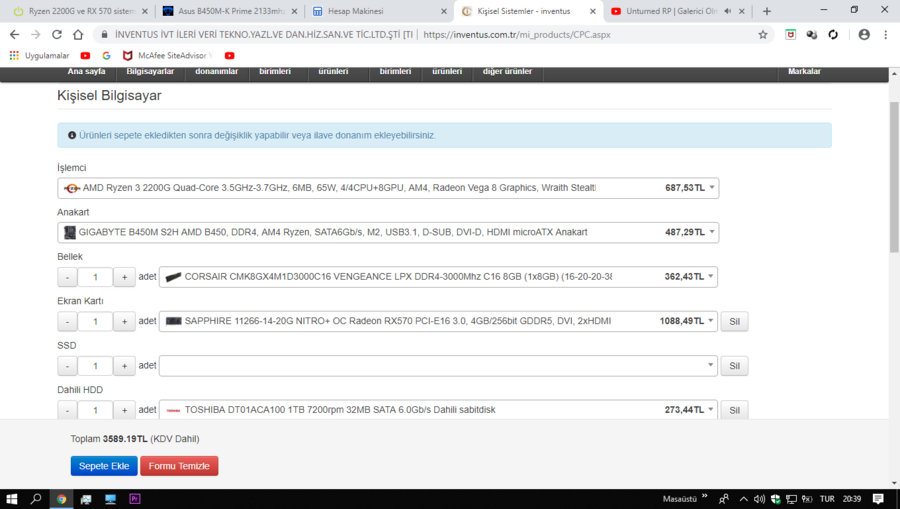
Task: Open Bellek dropdown with CORSAIR Vengeance
Action: (x=438, y=277)
